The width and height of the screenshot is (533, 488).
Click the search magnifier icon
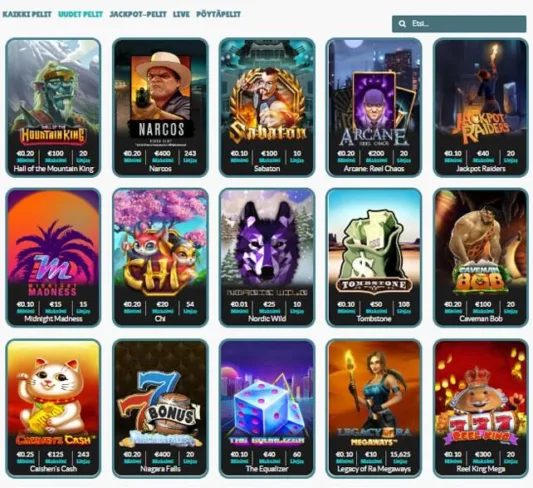tap(402, 24)
